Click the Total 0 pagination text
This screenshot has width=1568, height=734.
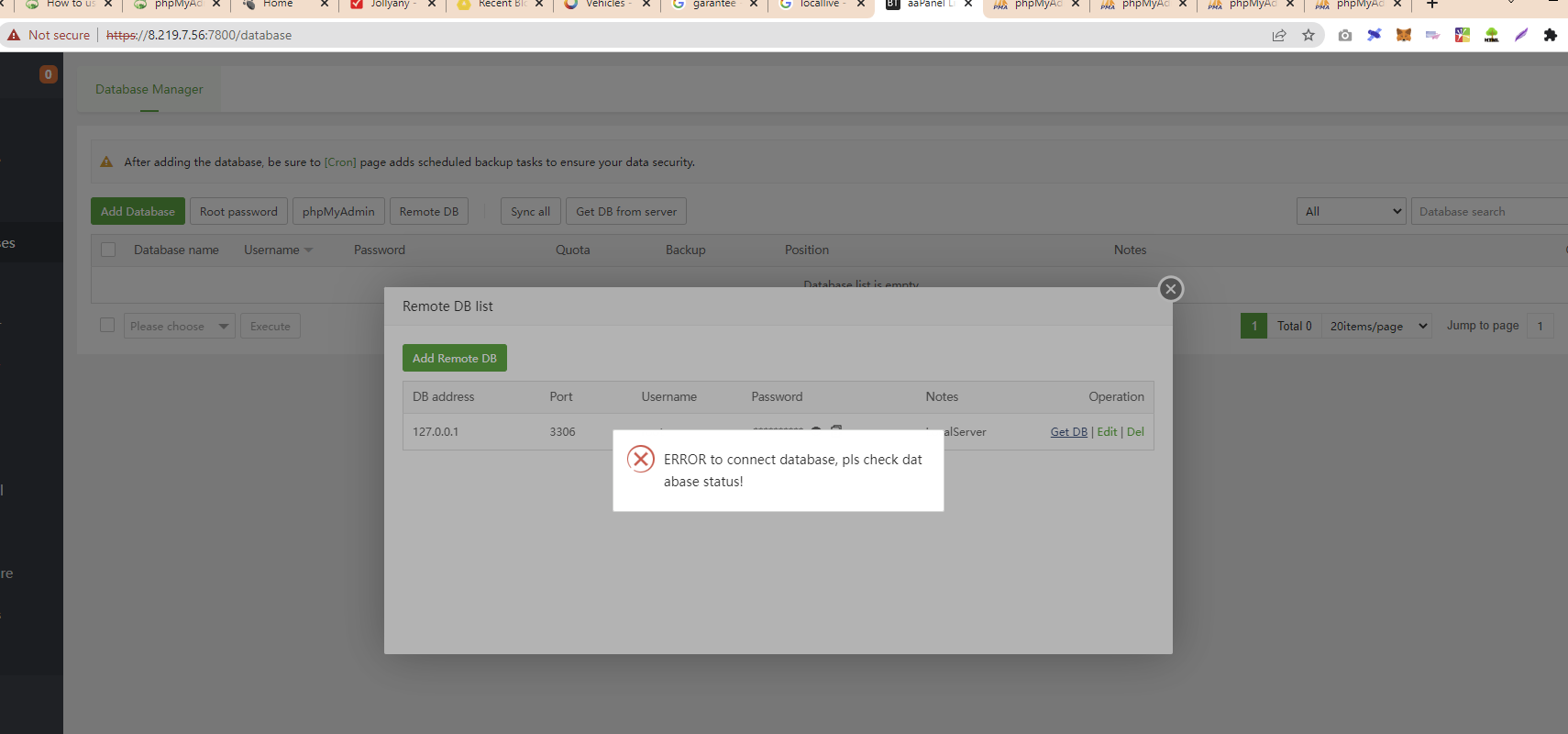[x=1295, y=326]
